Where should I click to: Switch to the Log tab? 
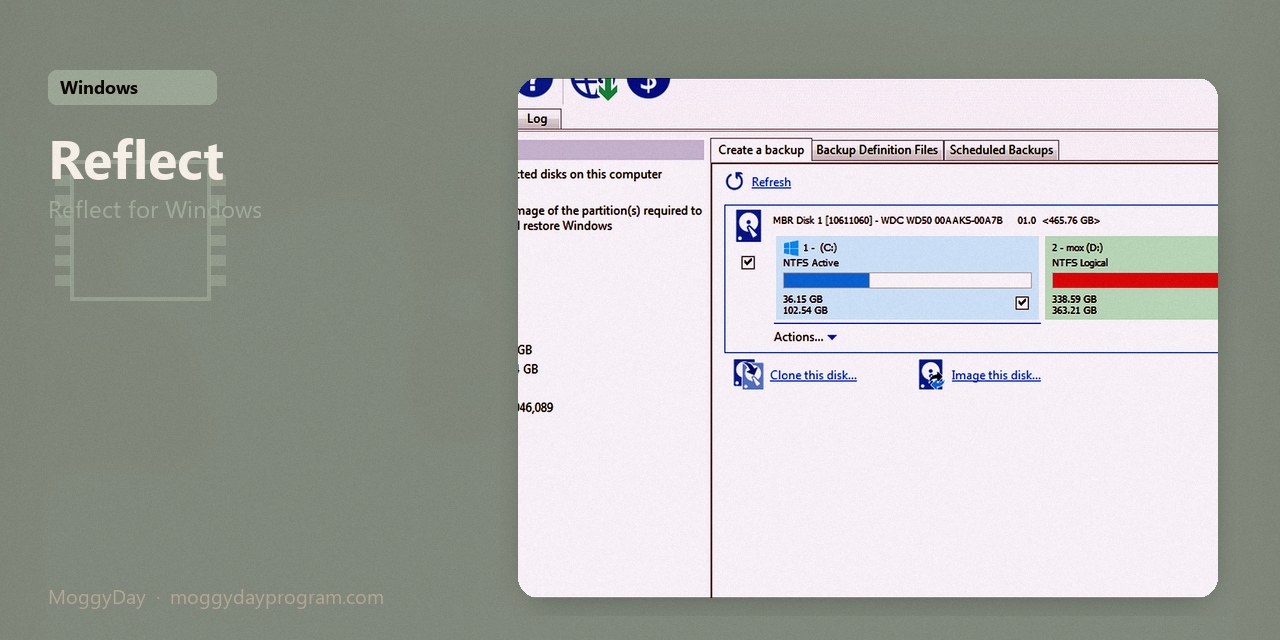539,119
